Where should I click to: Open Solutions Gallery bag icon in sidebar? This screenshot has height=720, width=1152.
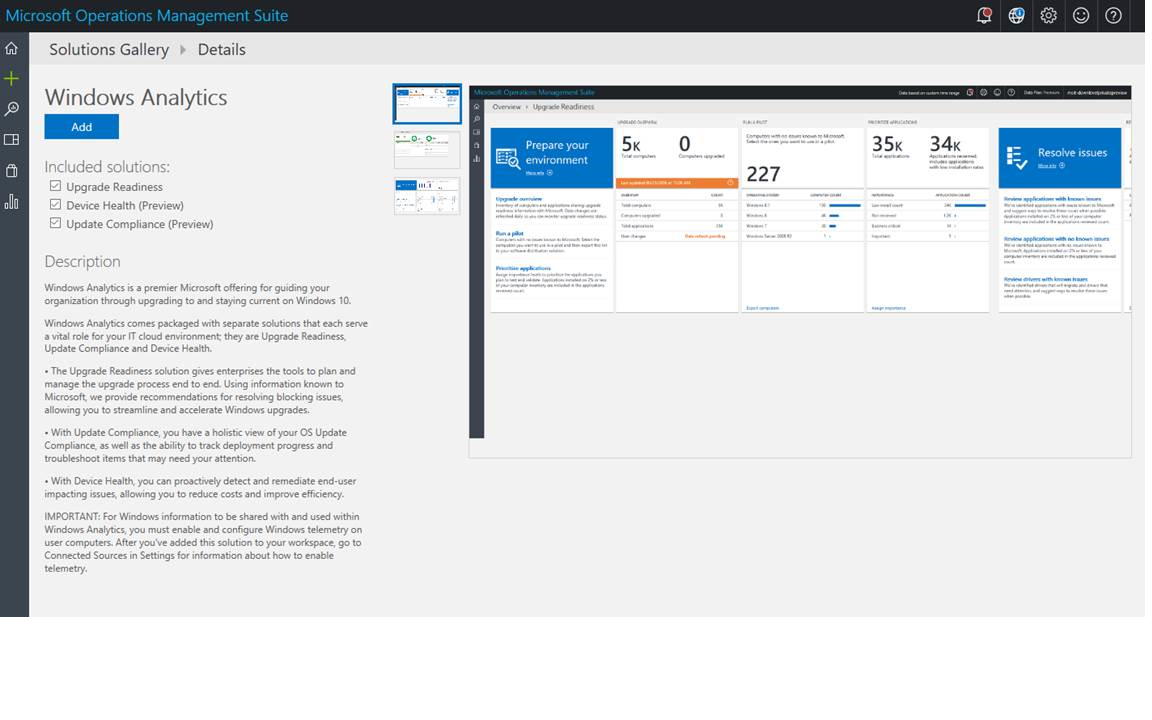12,171
